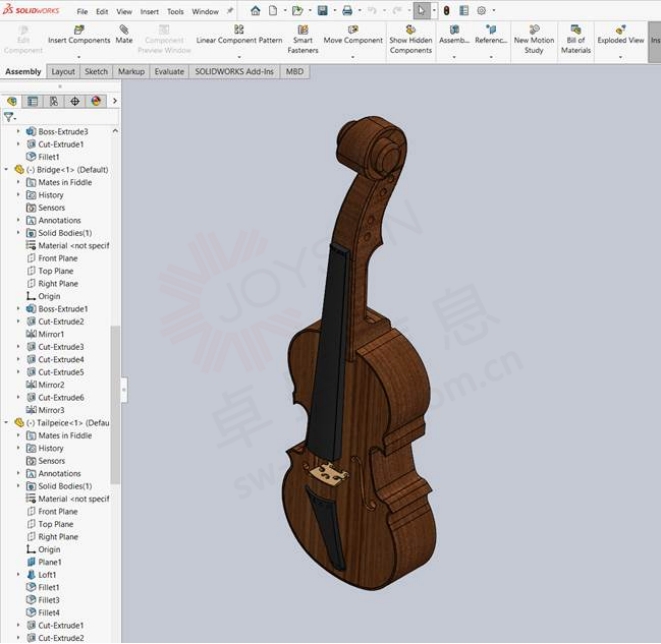Screen dimensions: 661x644
Task: Click the Insert Components icon
Action: (x=79, y=30)
